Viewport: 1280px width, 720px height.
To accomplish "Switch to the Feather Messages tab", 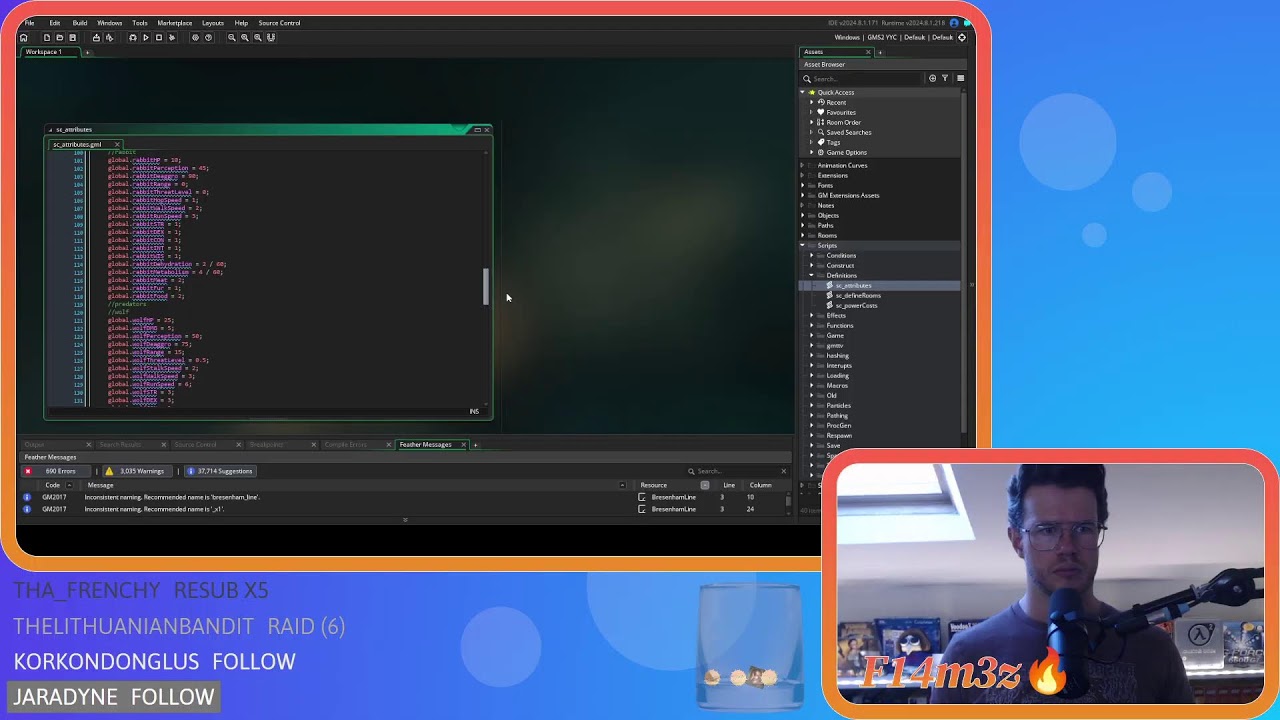I will tap(425, 444).
